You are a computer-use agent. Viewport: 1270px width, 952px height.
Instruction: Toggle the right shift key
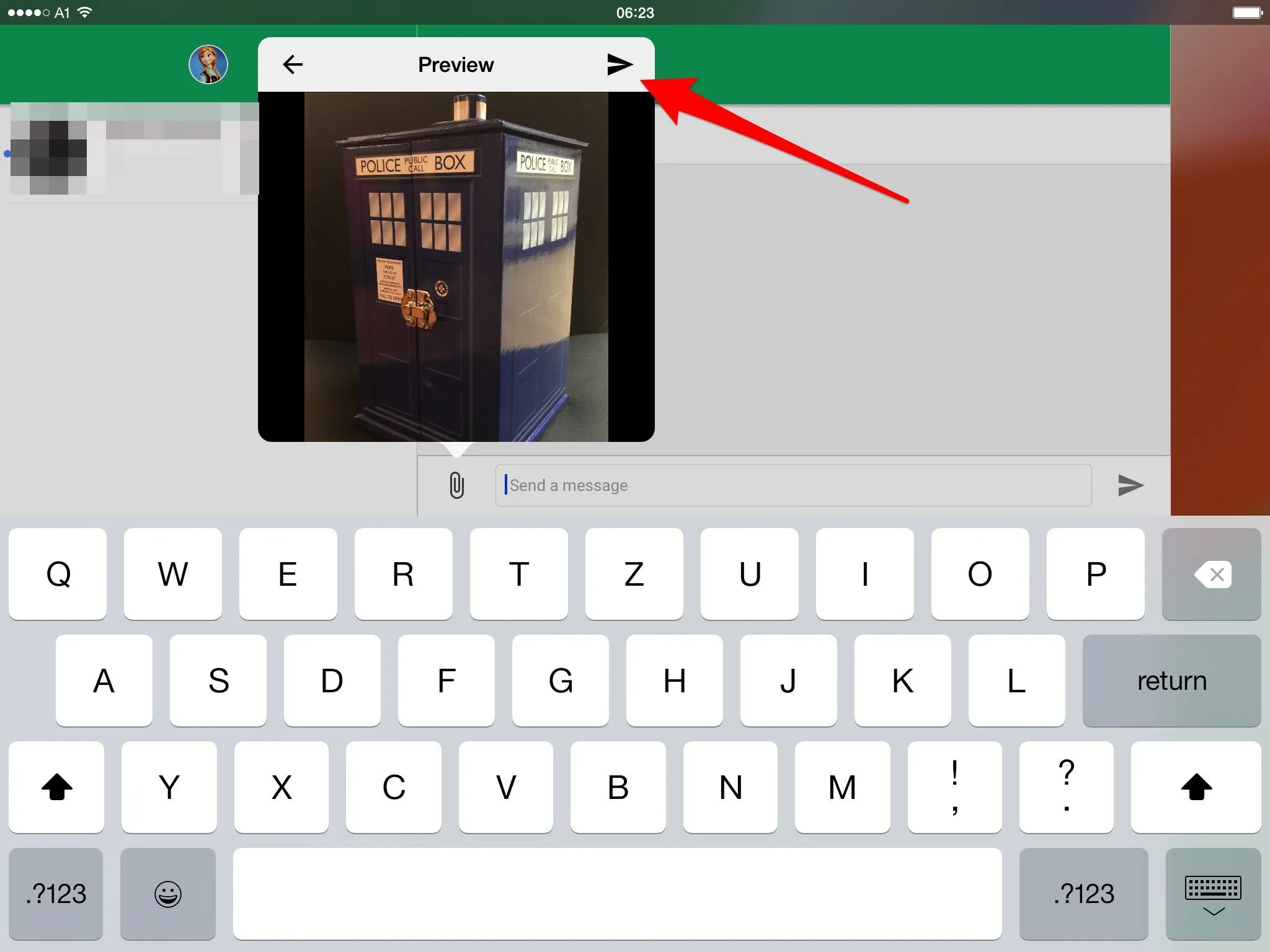1196,787
